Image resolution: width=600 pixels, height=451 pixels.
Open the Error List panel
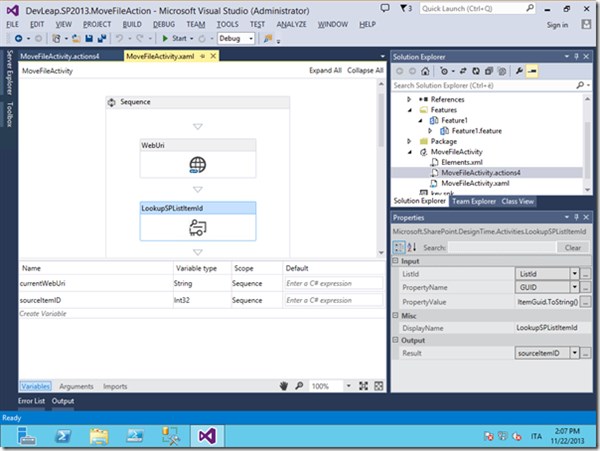pos(31,401)
